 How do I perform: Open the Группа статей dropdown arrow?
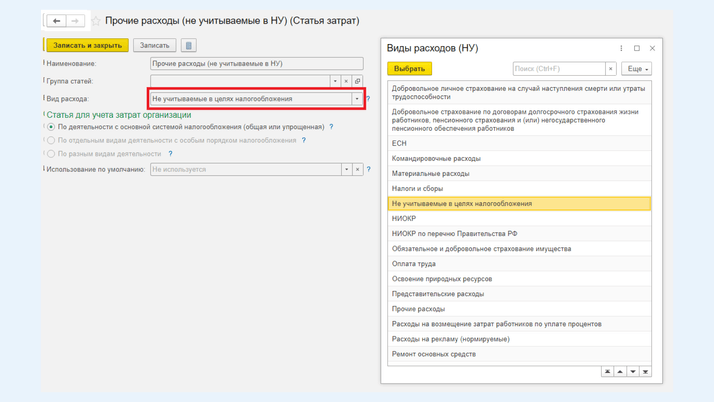(x=335, y=81)
